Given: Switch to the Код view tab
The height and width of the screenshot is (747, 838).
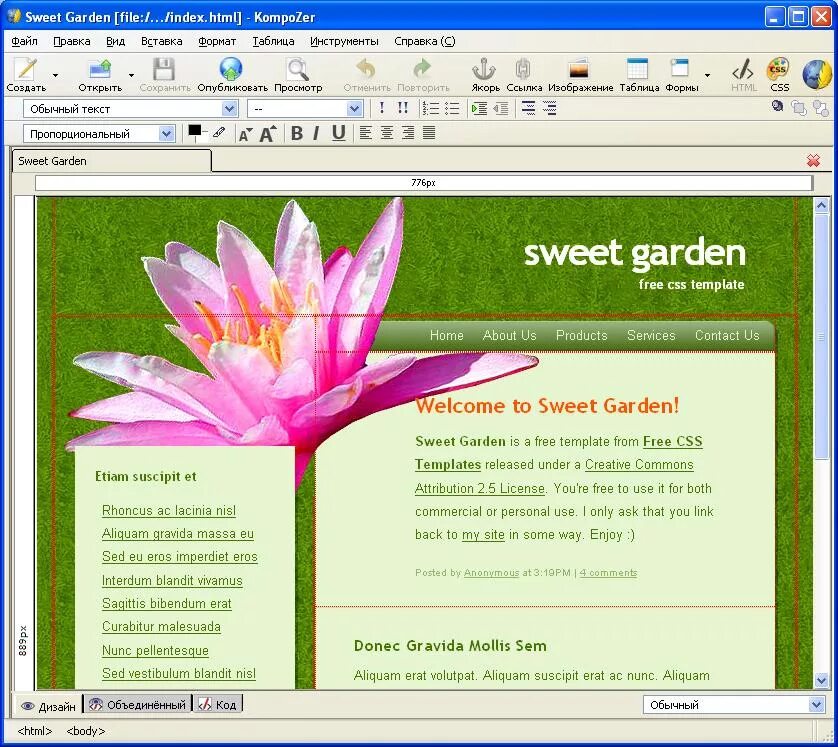Looking at the screenshot, I should [x=218, y=705].
